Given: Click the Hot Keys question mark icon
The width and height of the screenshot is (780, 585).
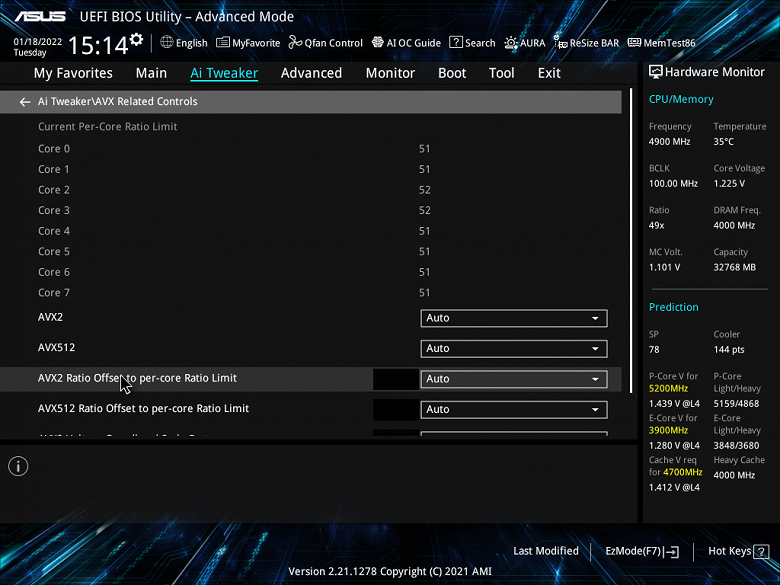Looking at the screenshot, I should coord(761,552).
